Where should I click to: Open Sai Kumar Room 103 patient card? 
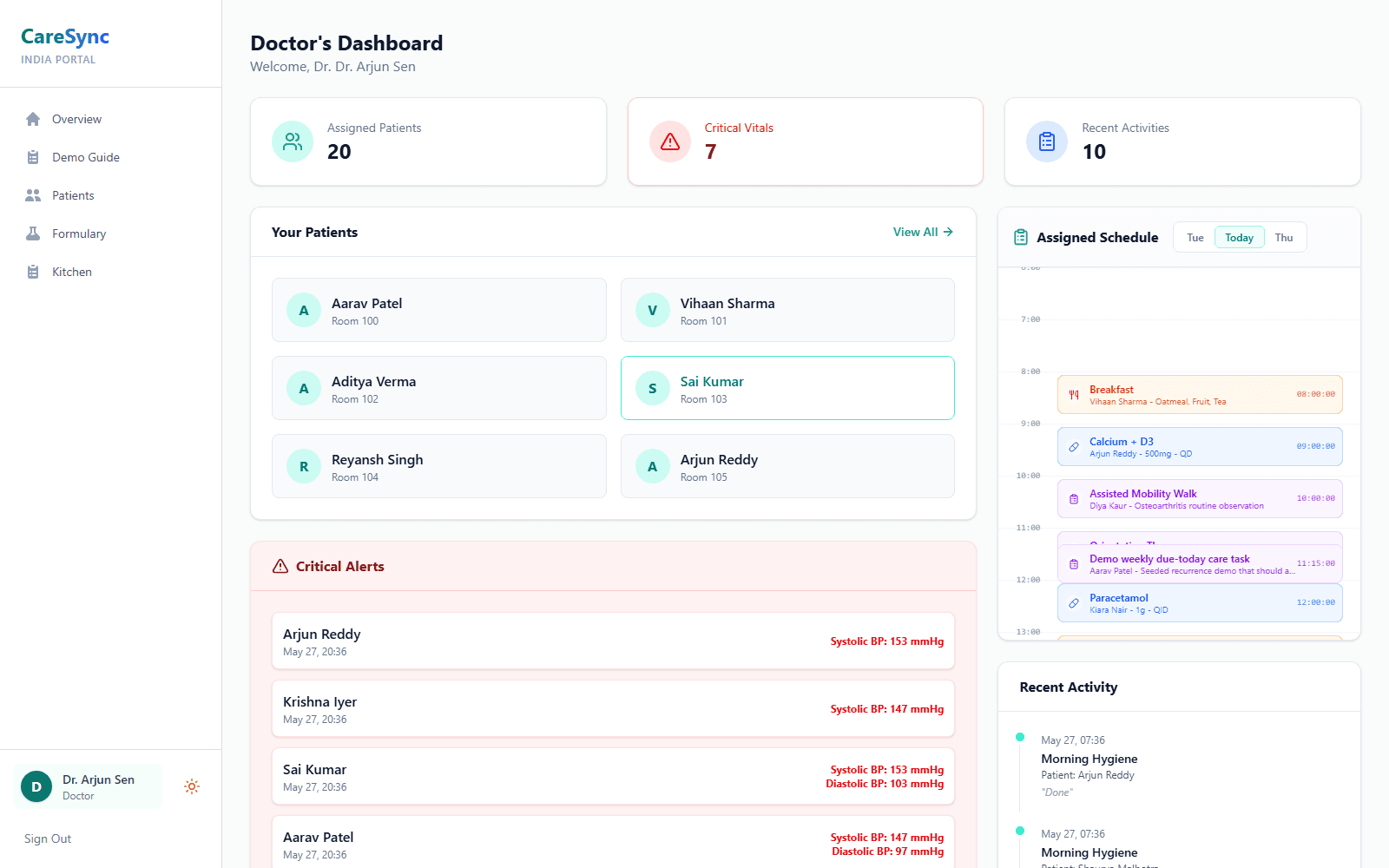tap(787, 388)
